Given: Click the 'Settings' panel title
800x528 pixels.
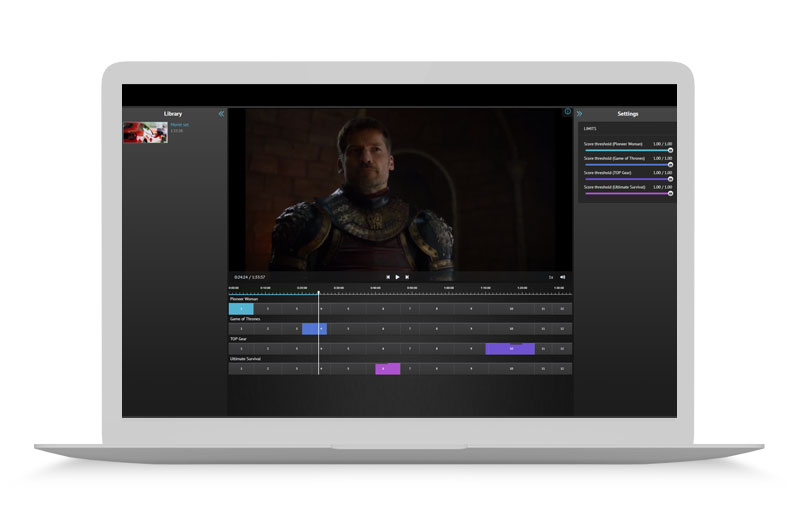Looking at the screenshot, I should coord(628,114).
